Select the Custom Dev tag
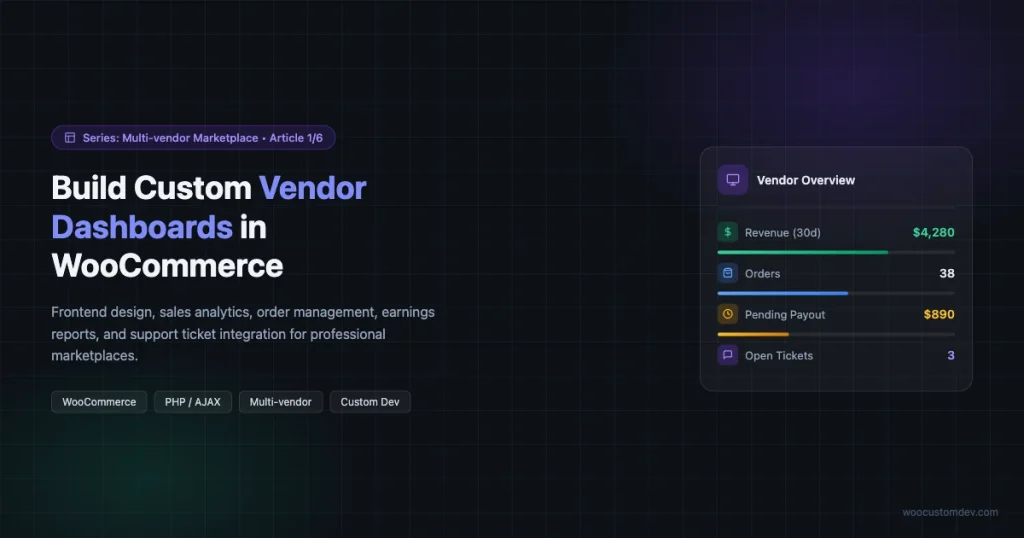1024x538 pixels. [370, 402]
